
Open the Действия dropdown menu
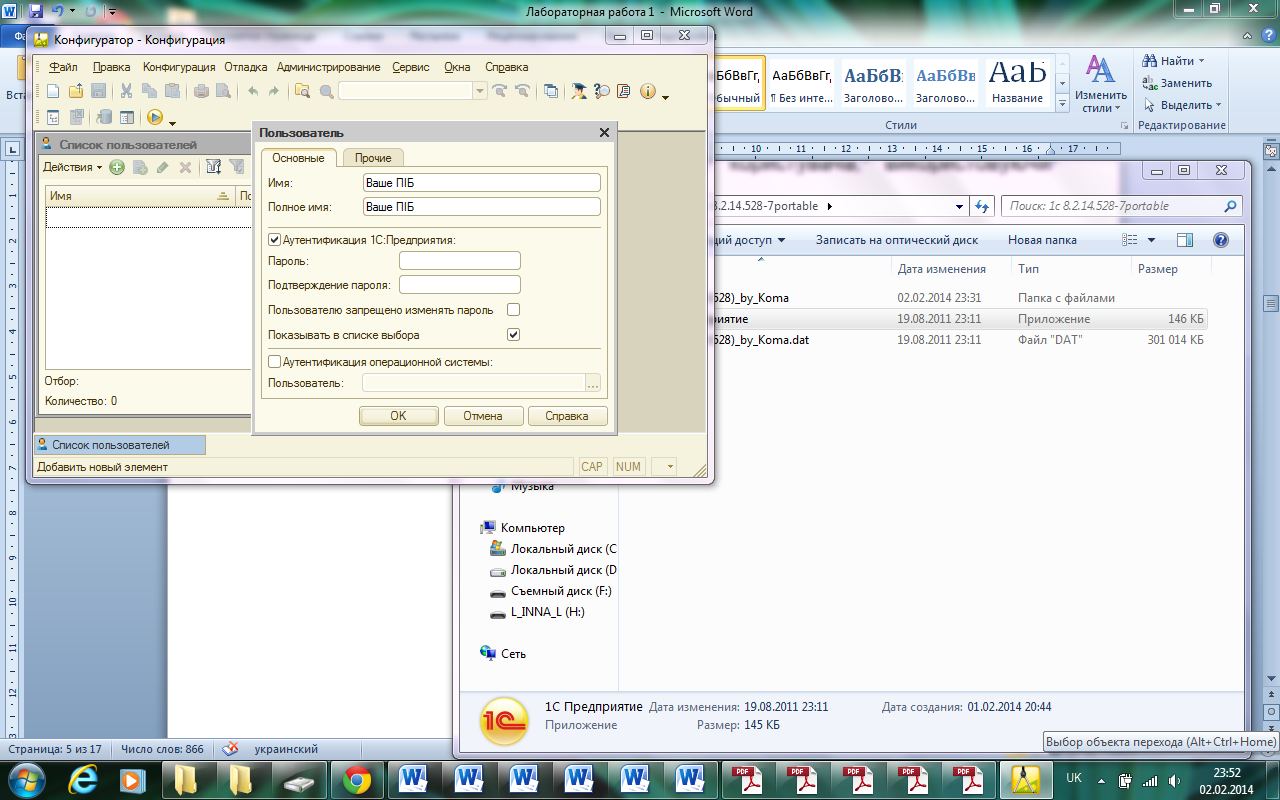pos(72,167)
